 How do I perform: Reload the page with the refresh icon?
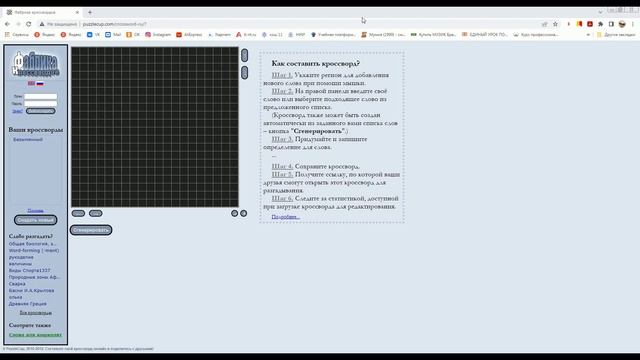29,24
